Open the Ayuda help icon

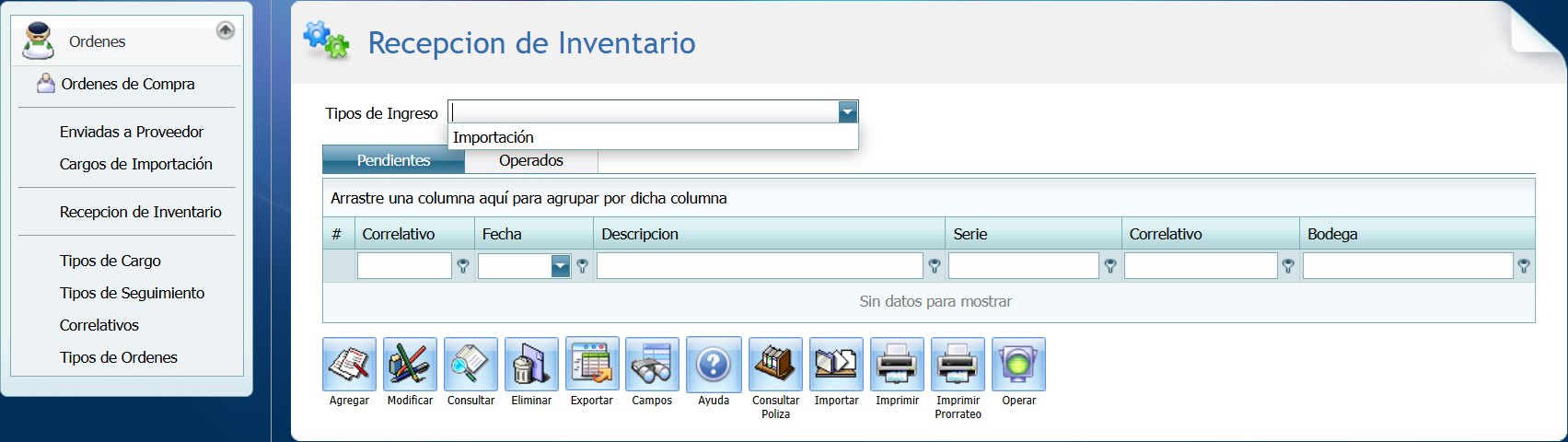714,365
